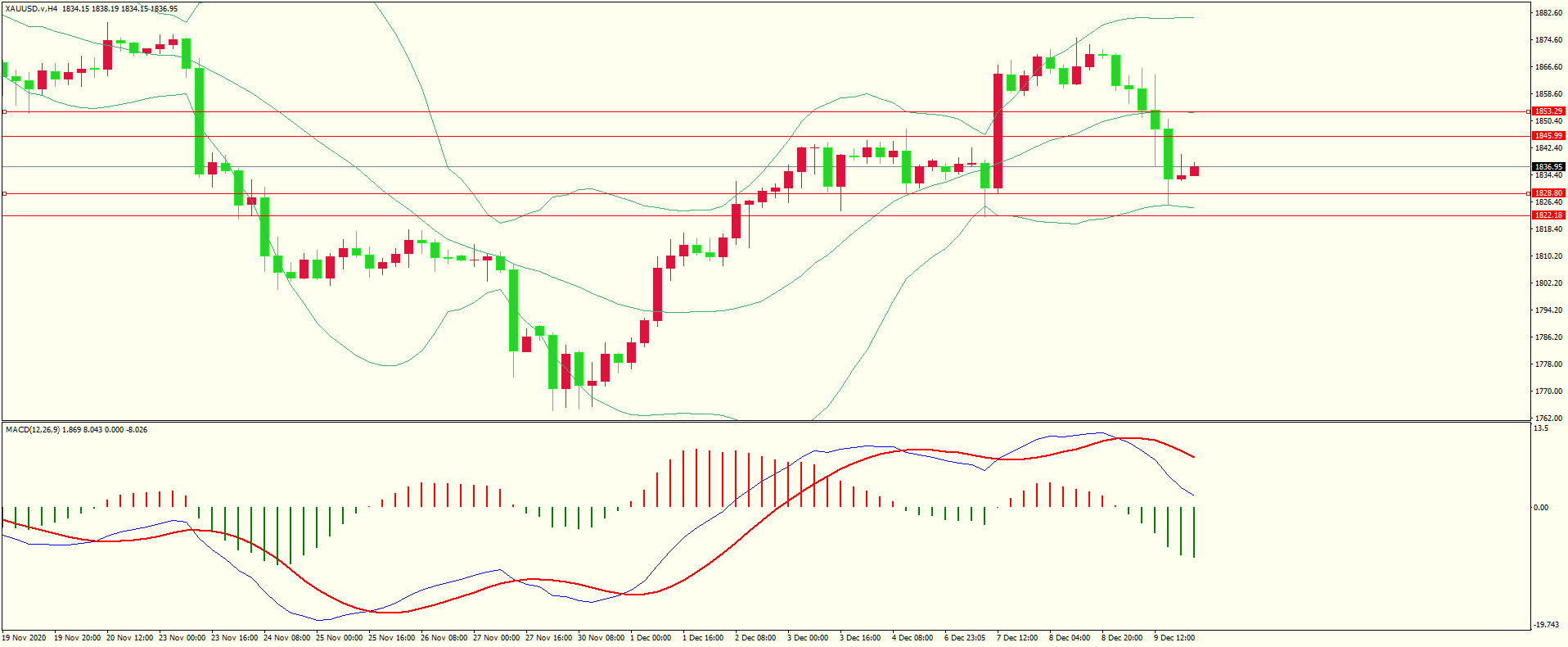1568x647 pixels.
Task: Click the 1794.20 price axis label
Action: 1549,310
